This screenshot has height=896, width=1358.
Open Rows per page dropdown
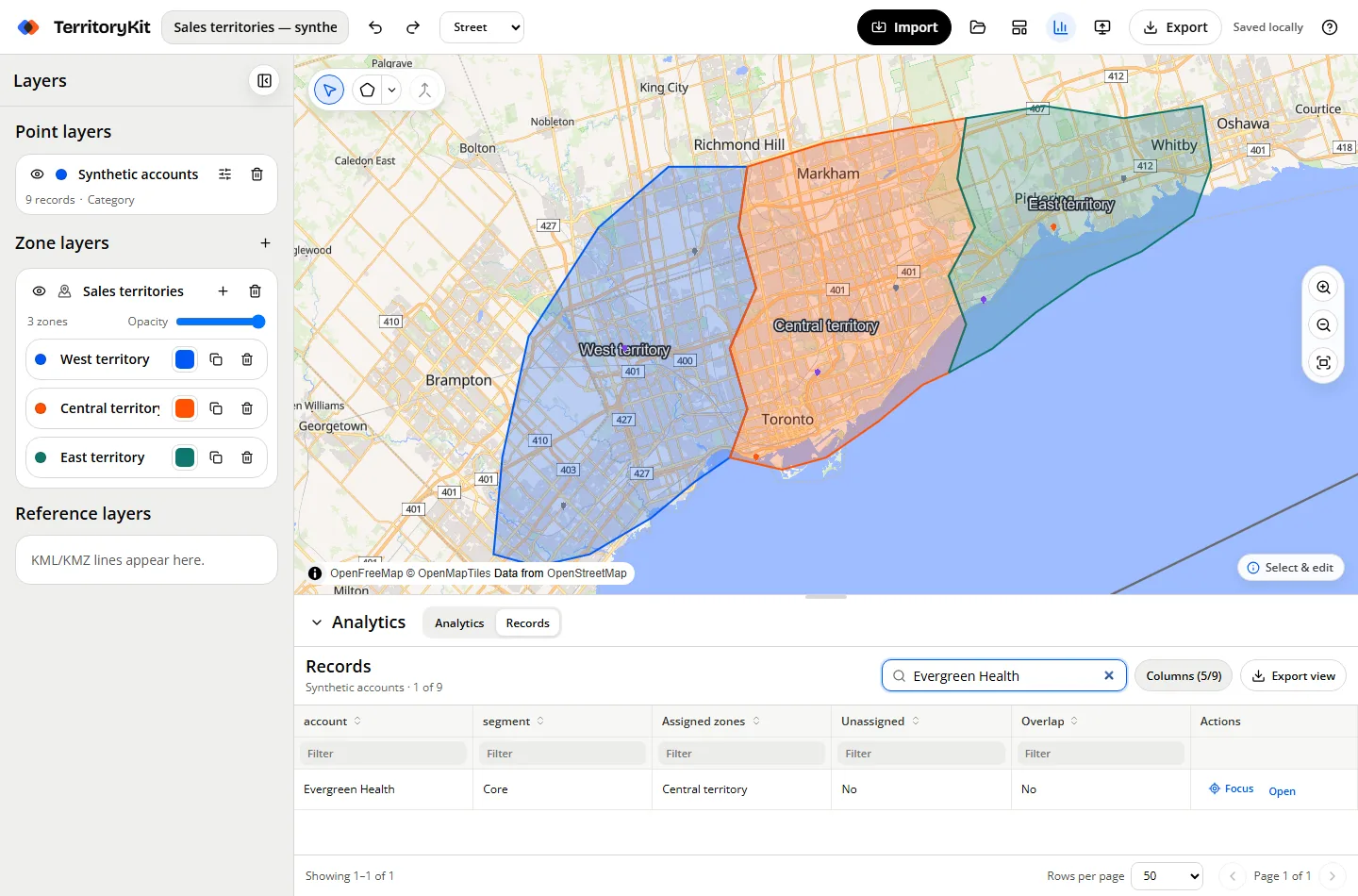pos(1167,876)
